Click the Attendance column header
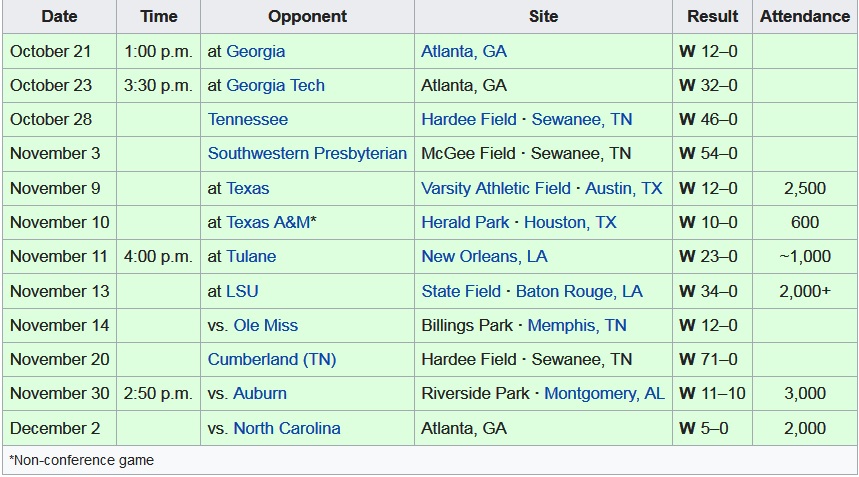The height and width of the screenshot is (477, 859). (804, 16)
